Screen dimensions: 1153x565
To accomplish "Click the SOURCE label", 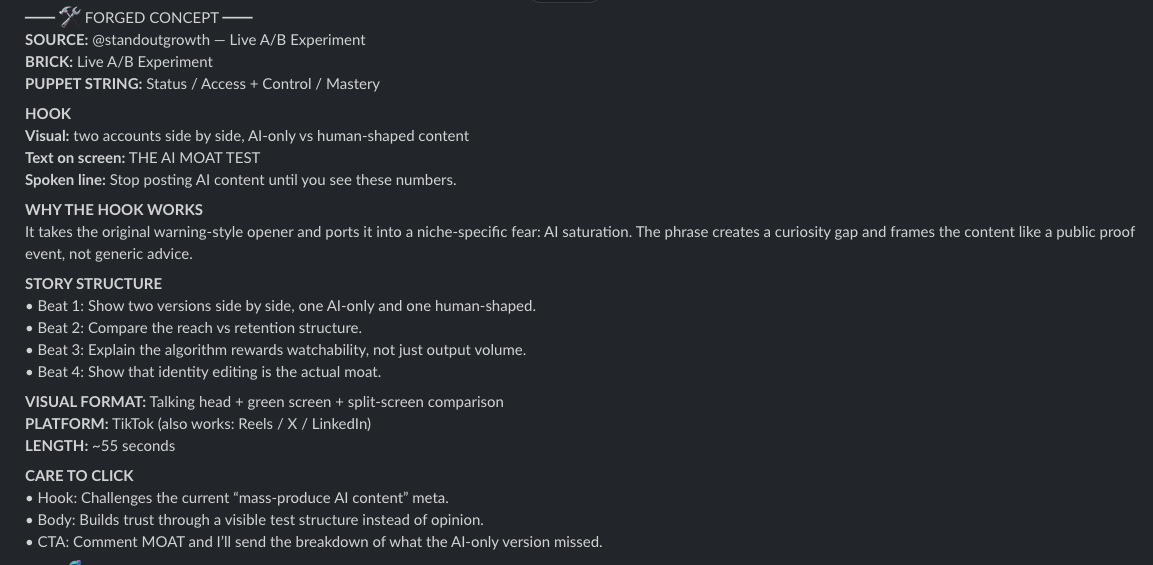I will click(57, 40).
